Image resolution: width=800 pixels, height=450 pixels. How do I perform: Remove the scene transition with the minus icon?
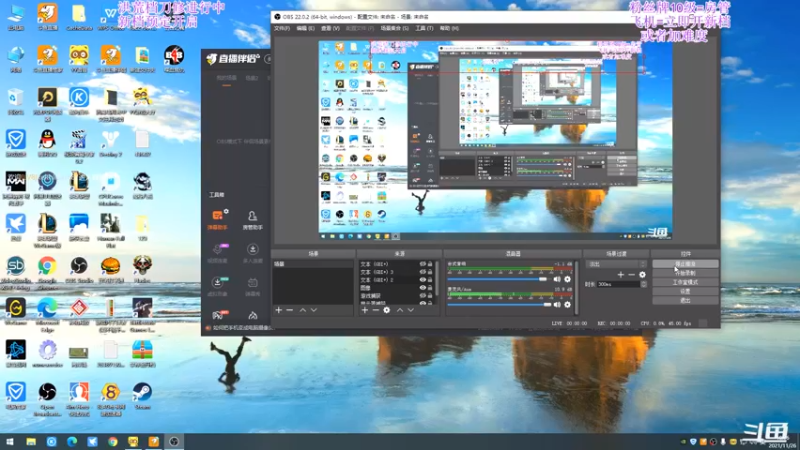point(632,274)
